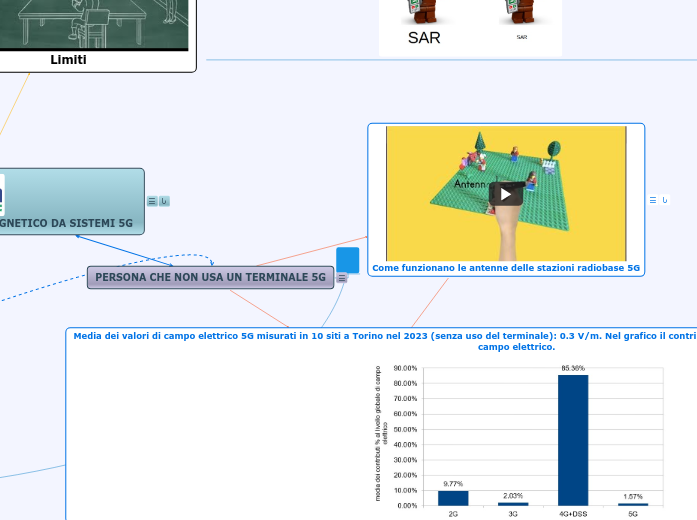Click the 2G bar showing 9.77%
The width and height of the screenshot is (697, 520).
coord(453,498)
